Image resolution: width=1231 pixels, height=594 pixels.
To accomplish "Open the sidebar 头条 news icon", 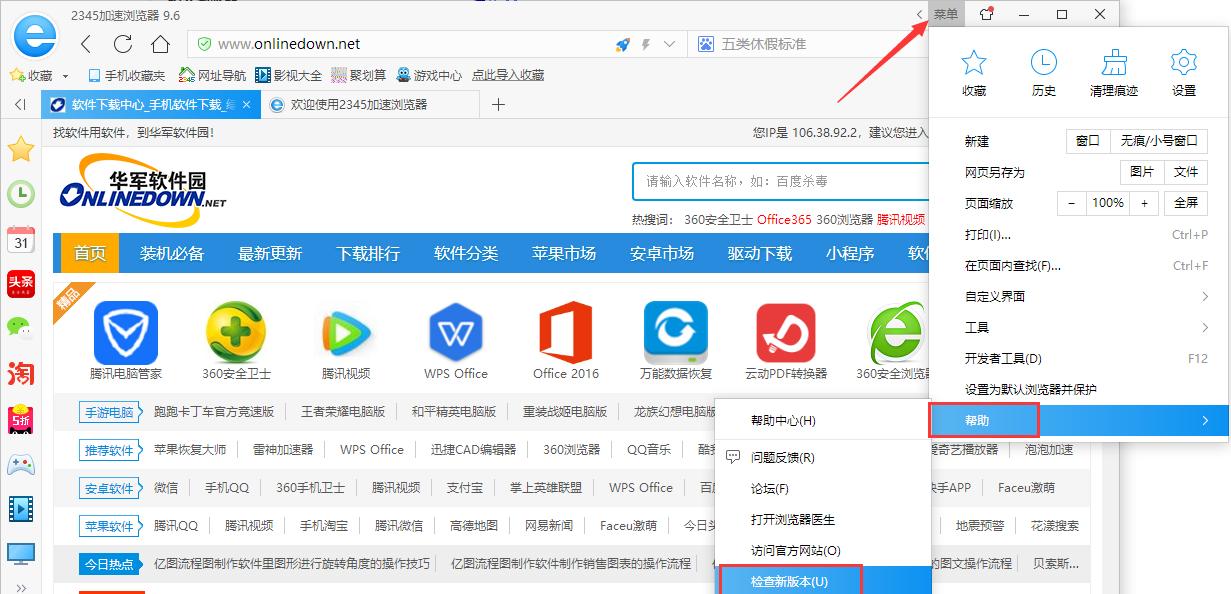I will click(21, 283).
